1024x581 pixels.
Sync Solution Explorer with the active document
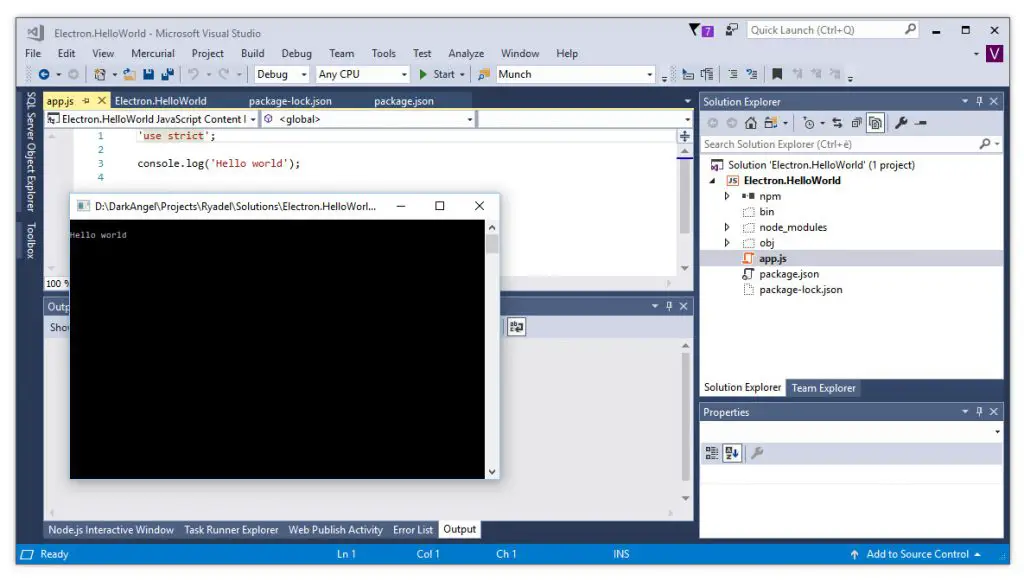click(x=837, y=121)
